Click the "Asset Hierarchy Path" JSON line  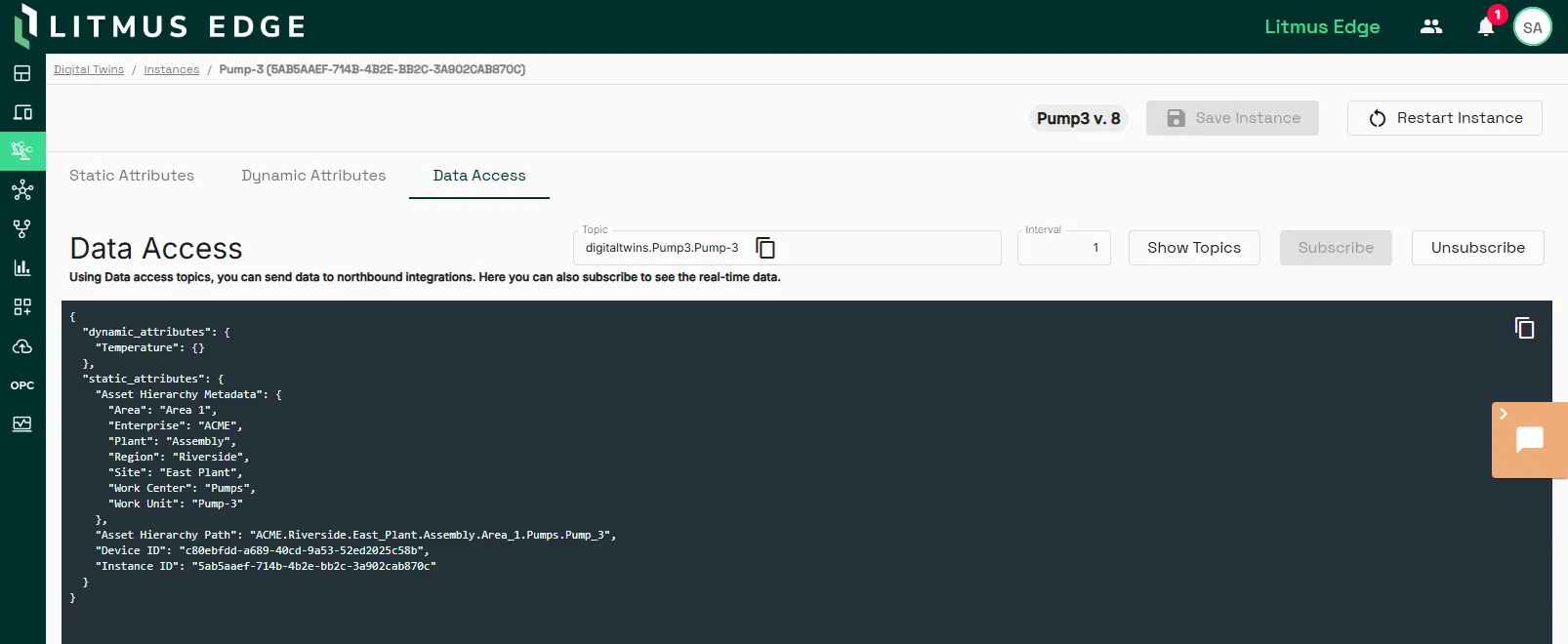pos(356,535)
